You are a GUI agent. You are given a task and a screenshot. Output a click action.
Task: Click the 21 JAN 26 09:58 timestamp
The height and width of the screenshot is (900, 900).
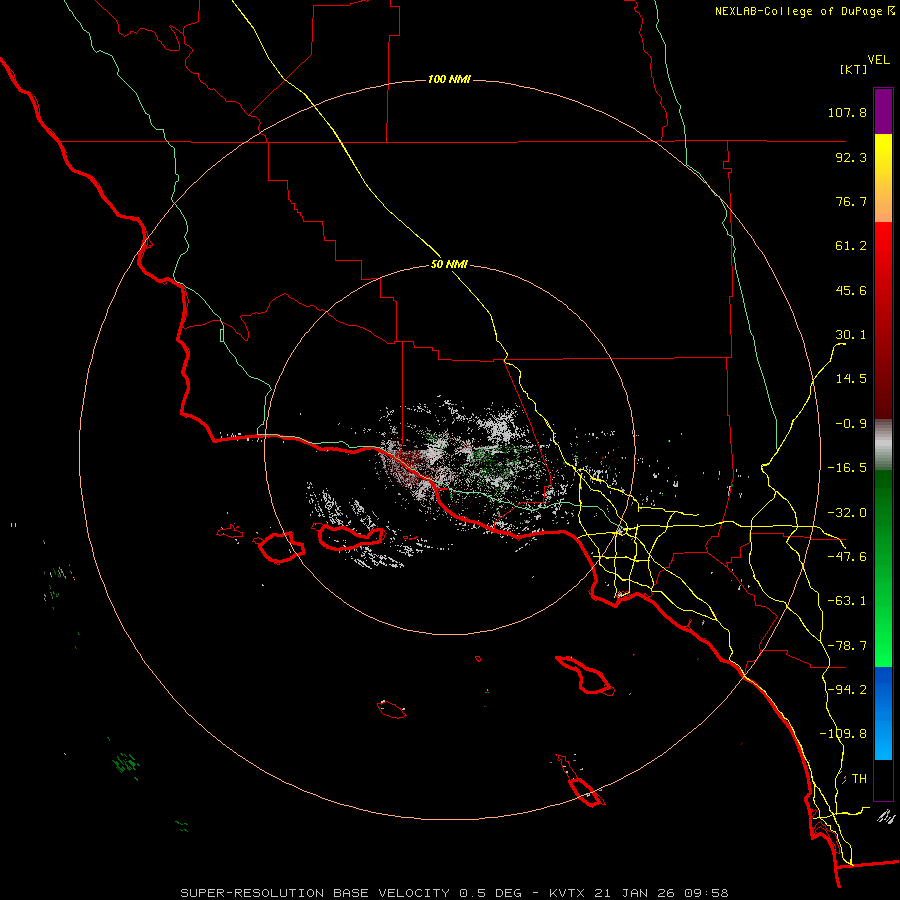click(x=661, y=893)
